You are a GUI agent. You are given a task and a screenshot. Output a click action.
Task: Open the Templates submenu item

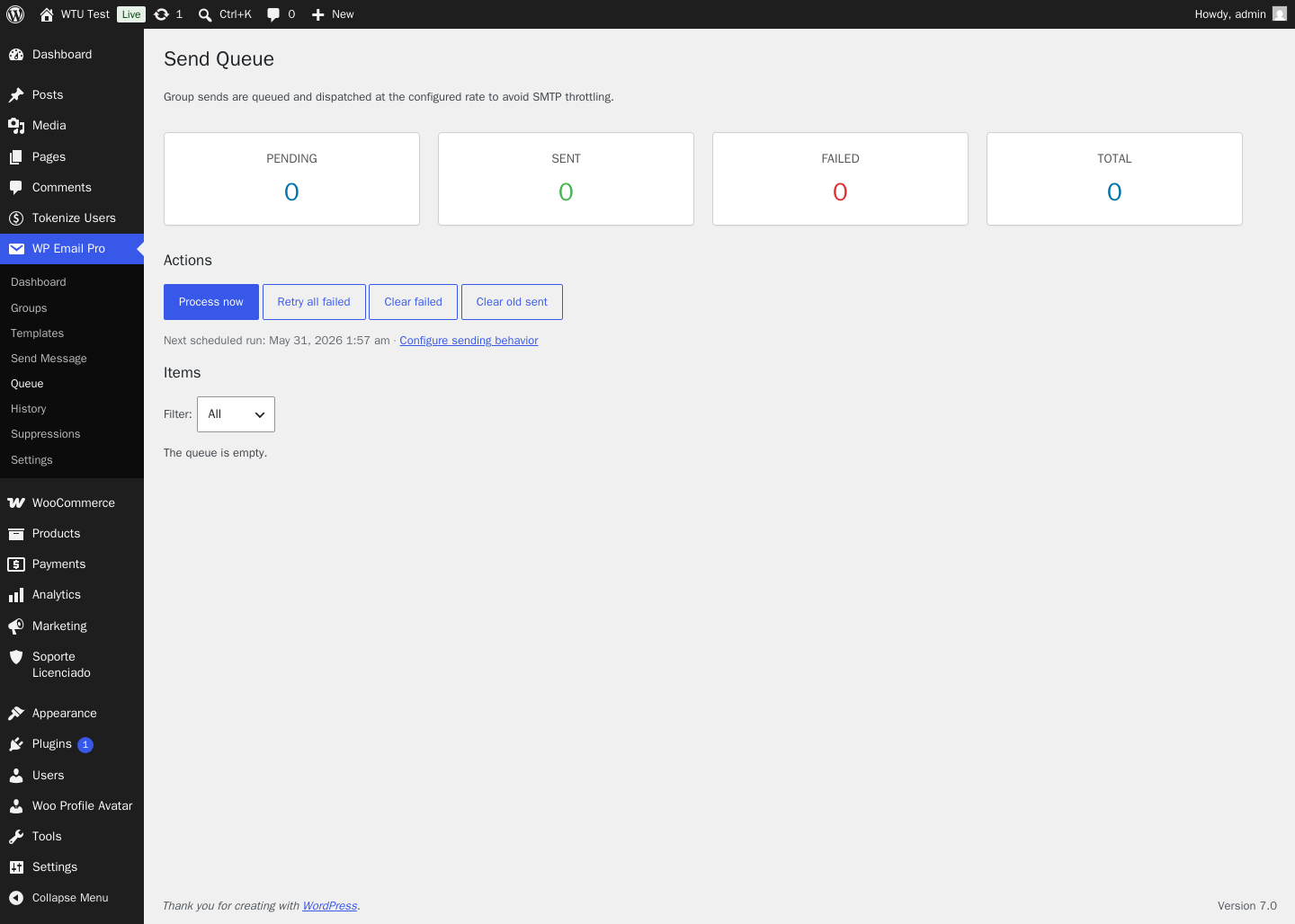pyautogui.click(x=37, y=333)
